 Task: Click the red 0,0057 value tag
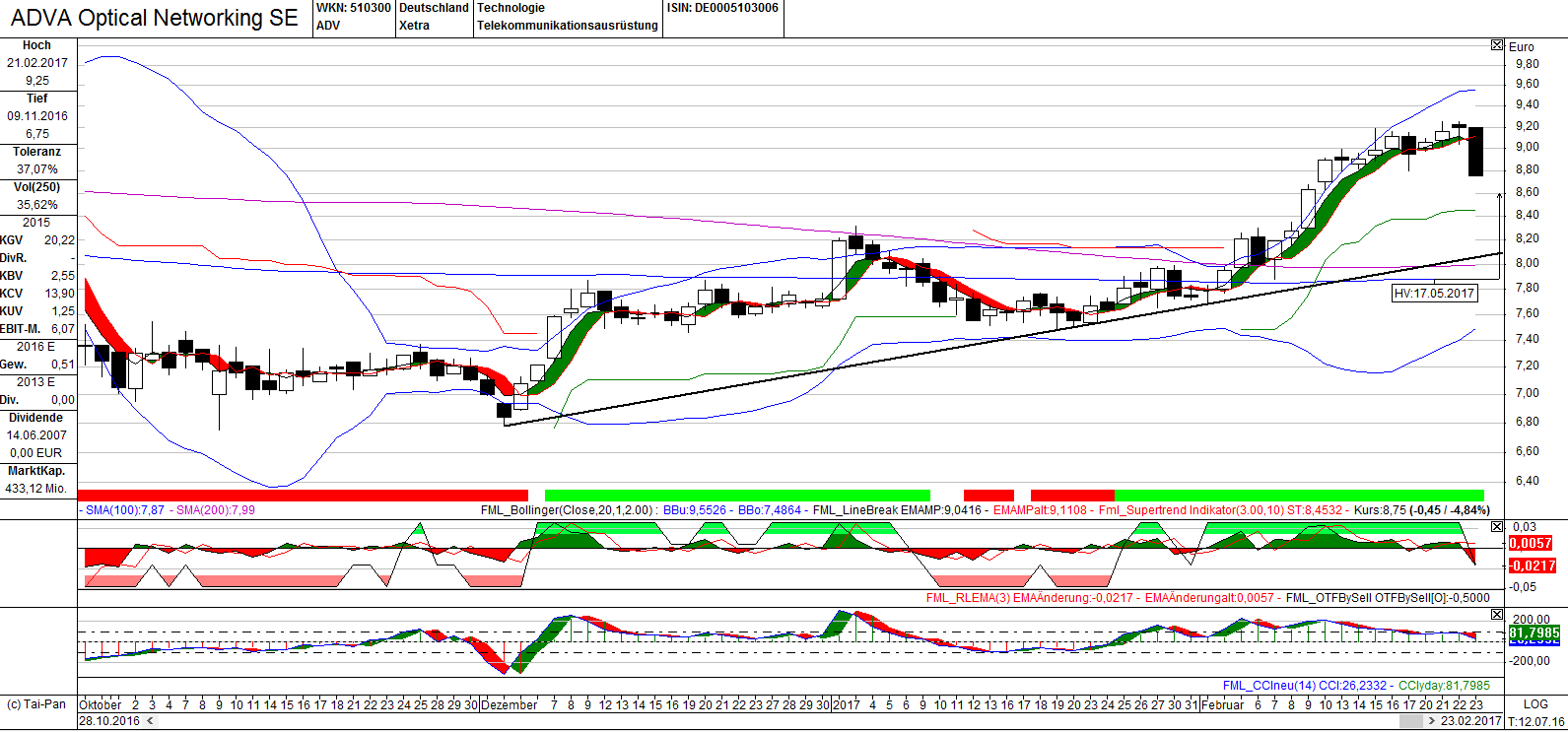1531,544
